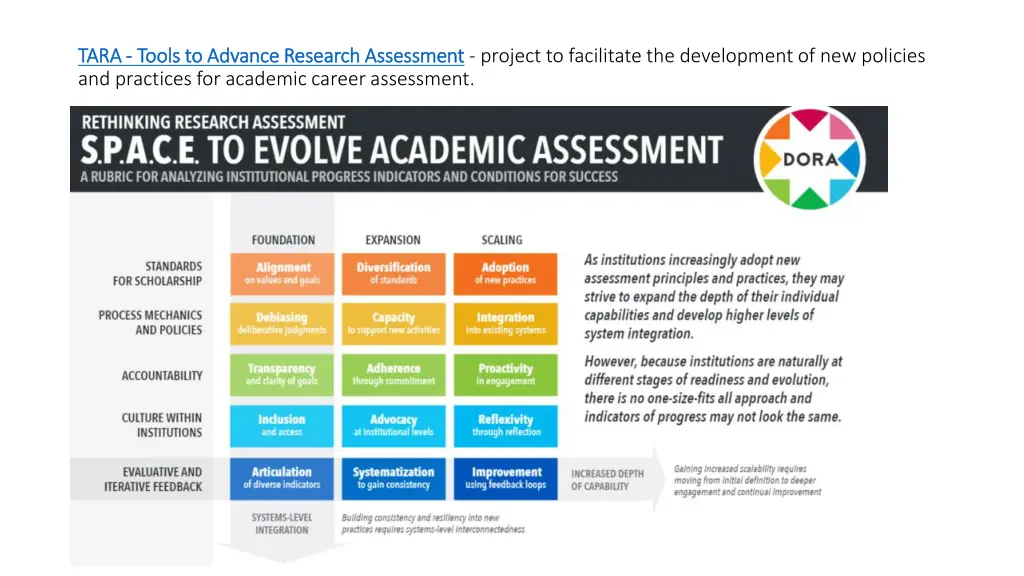1024x576 pixels.
Task: Click the INCREASED DEPTH OF CAPABILITY label
Action: [607, 480]
